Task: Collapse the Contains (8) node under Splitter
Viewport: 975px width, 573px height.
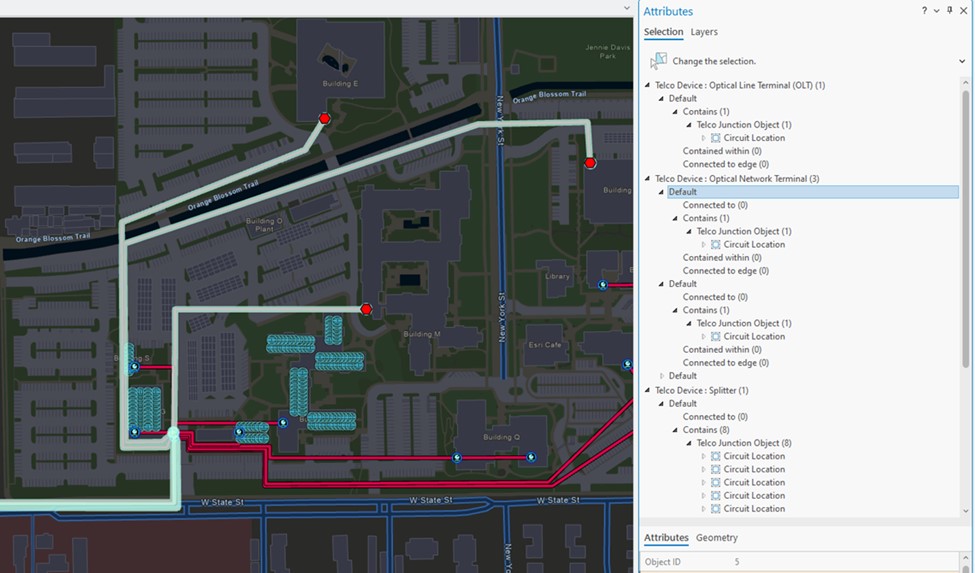Action: (x=675, y=430)
